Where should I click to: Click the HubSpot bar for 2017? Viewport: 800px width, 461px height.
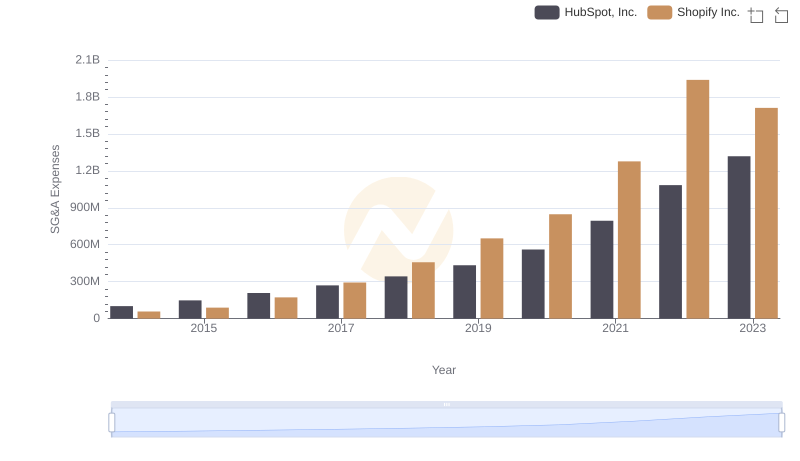tap(327, 302)
